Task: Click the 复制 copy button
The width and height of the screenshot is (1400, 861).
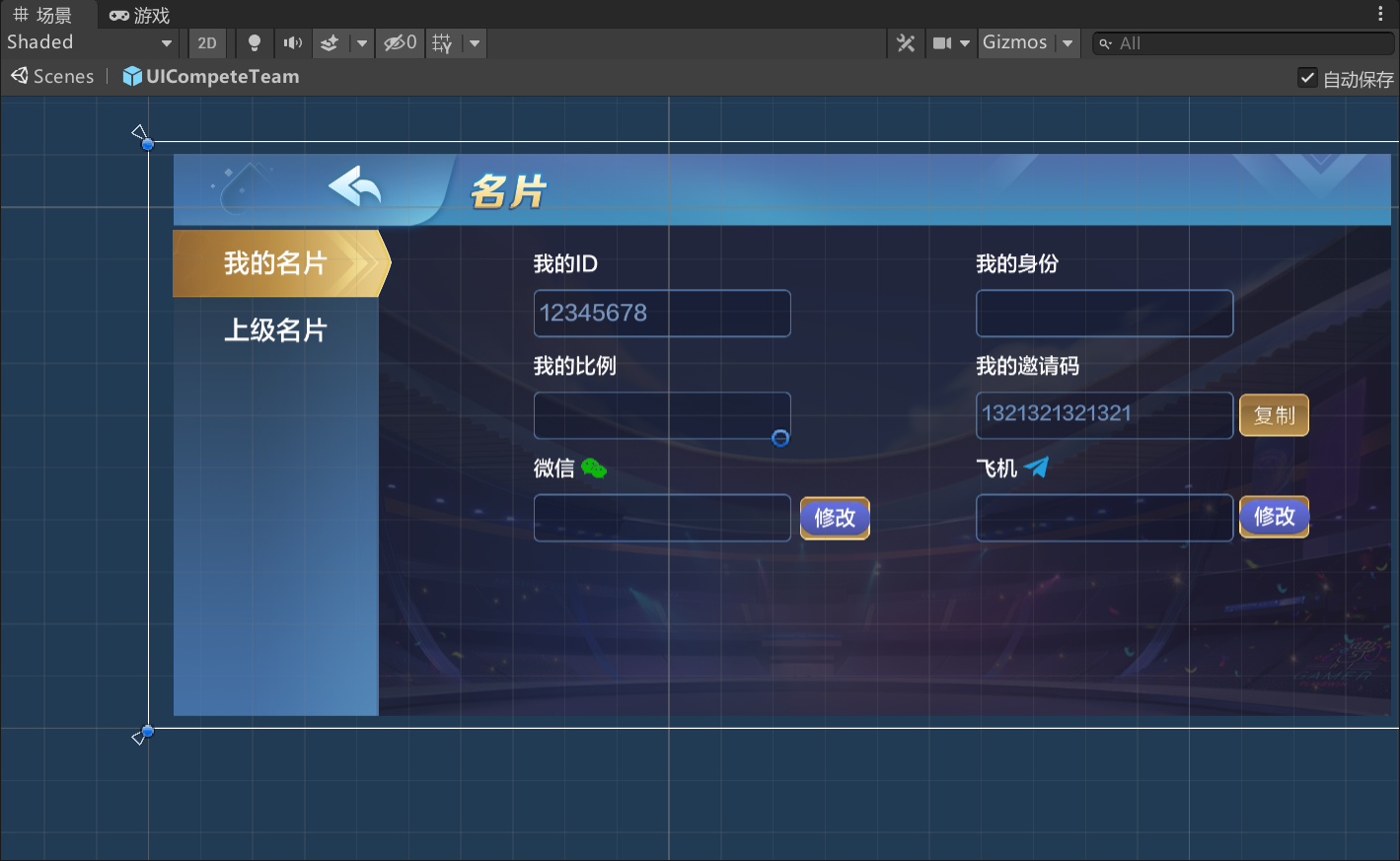Action: coord(1274,415)
